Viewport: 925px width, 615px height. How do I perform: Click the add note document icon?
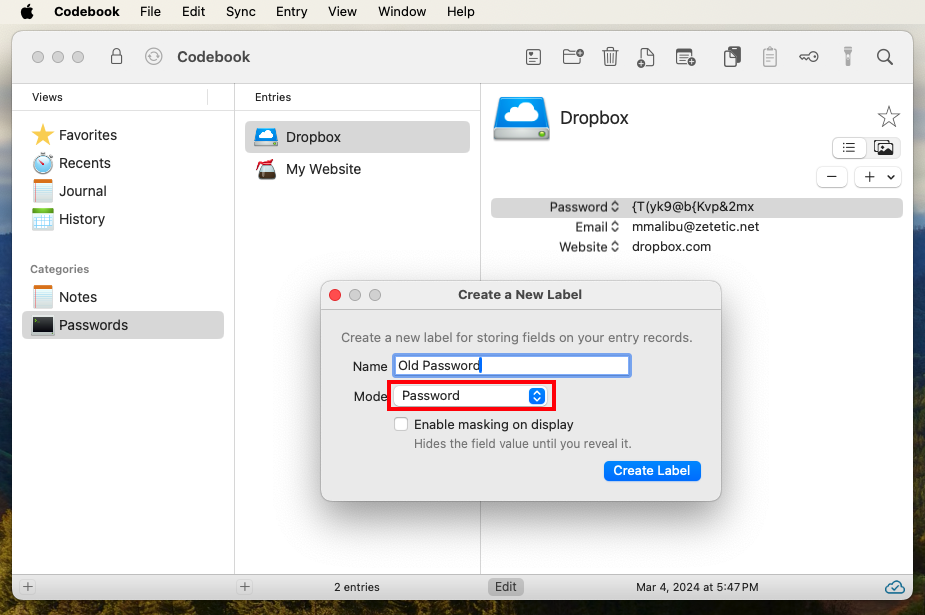(x=646, y=57)
